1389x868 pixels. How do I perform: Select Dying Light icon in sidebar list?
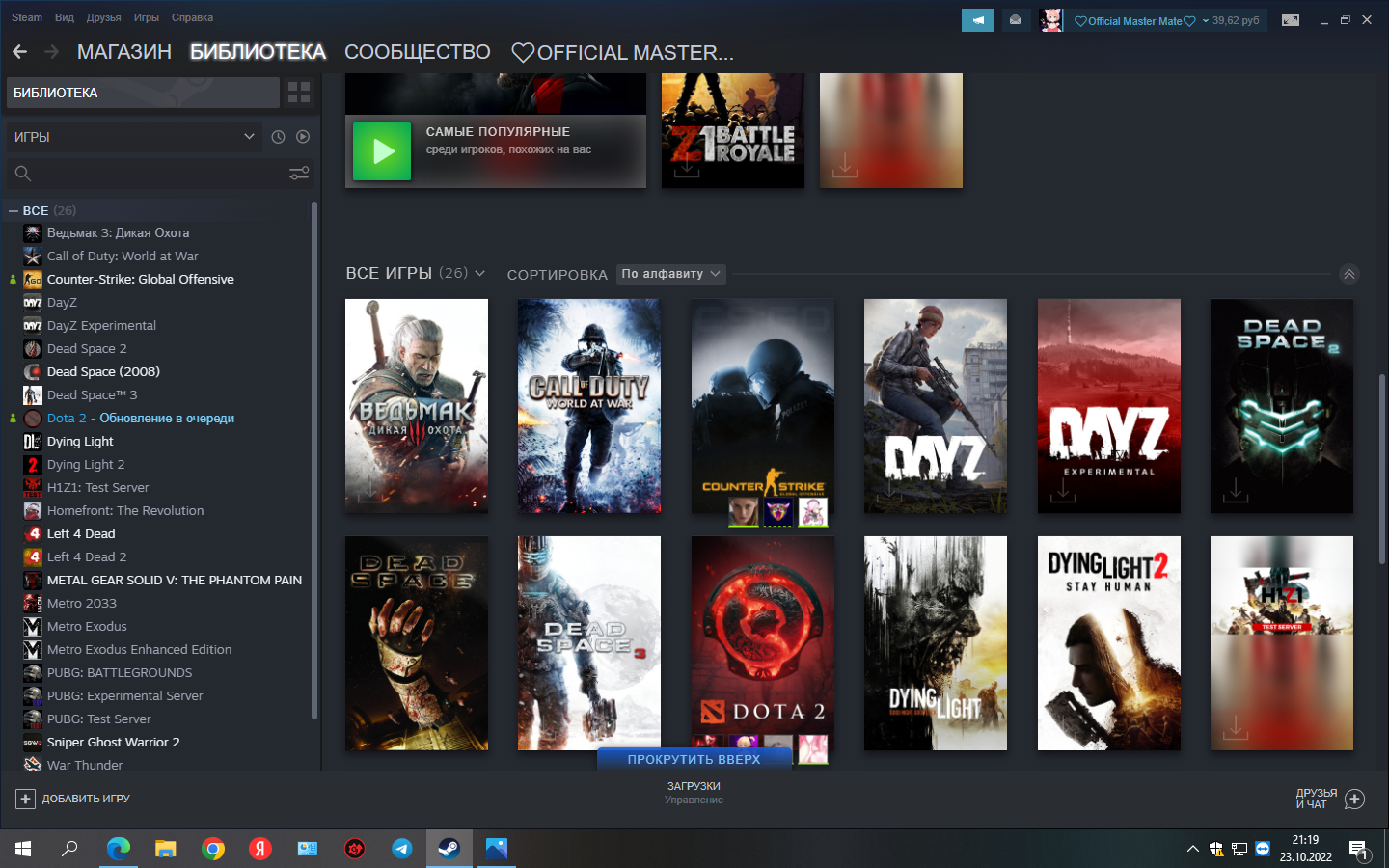tap(32, 442)
